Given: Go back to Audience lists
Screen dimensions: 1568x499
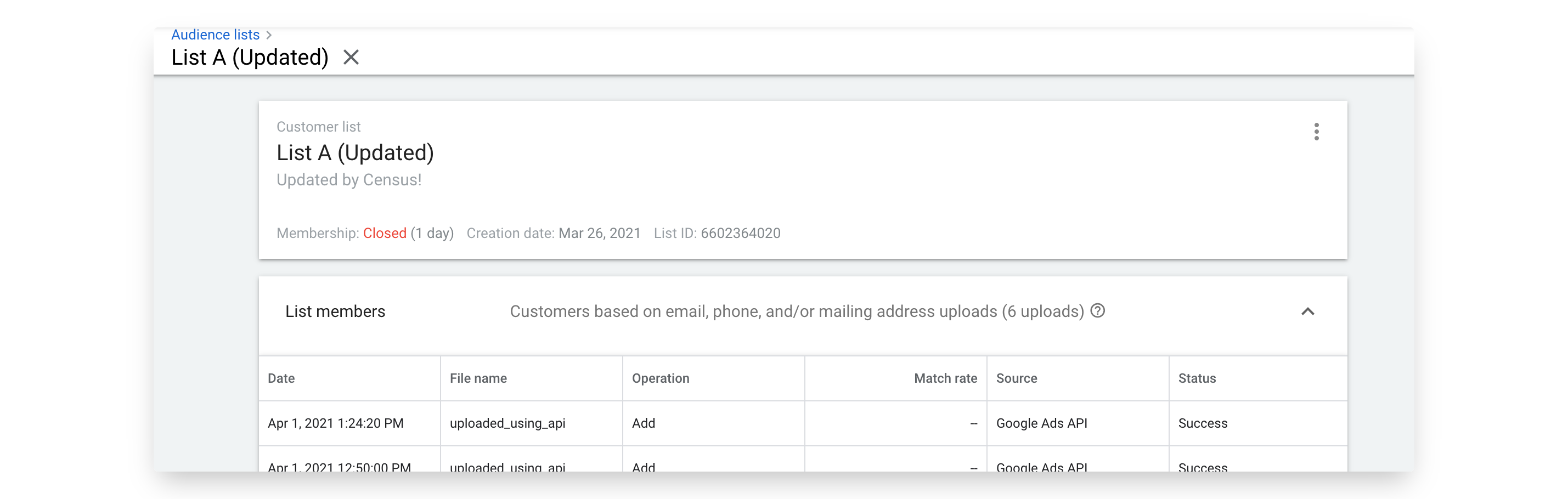Looking at the screenshot, I should pyautogui.click(x=216, y=35).
